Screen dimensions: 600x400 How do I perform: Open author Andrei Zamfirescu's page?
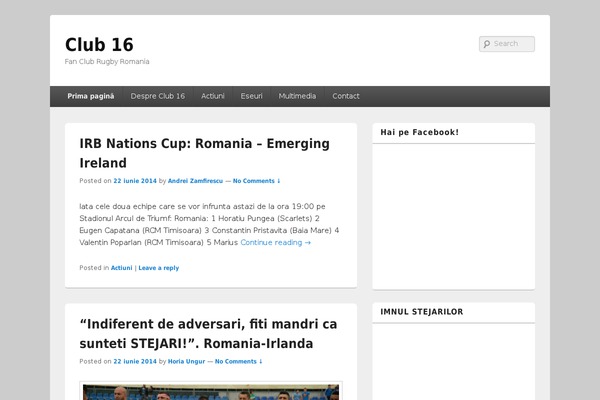tap(195, 181)
